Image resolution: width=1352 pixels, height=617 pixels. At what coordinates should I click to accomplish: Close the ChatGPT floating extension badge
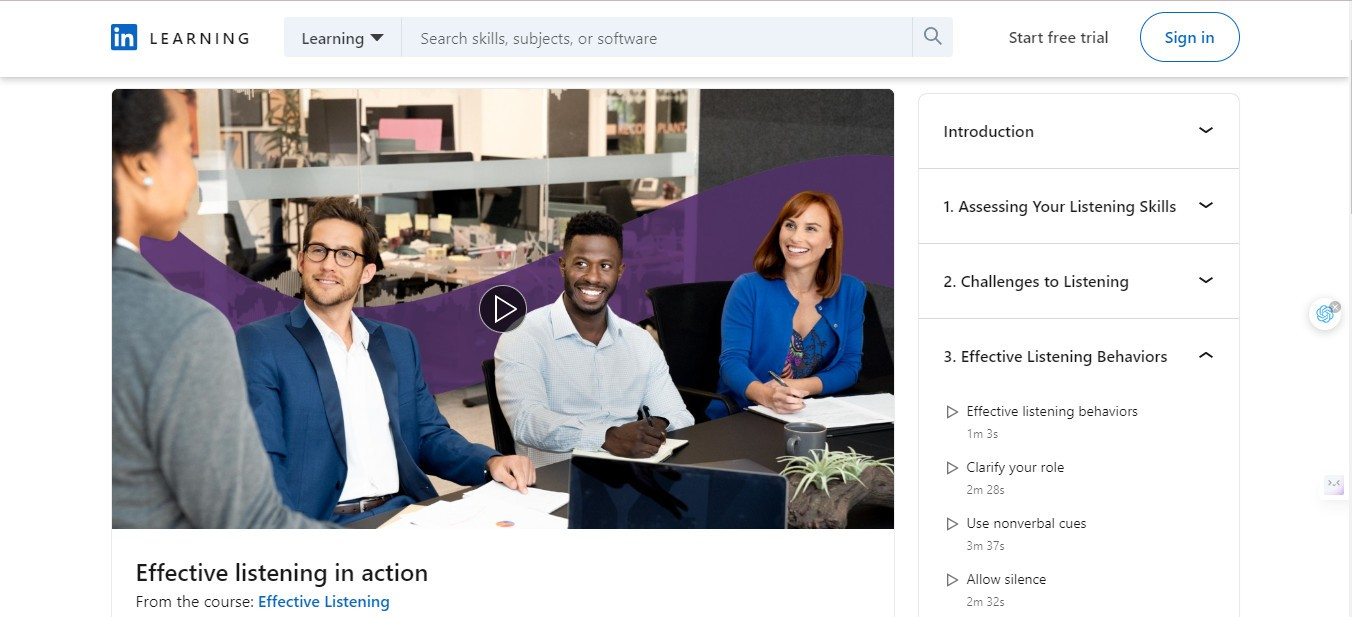click(x=1335, y=306)
